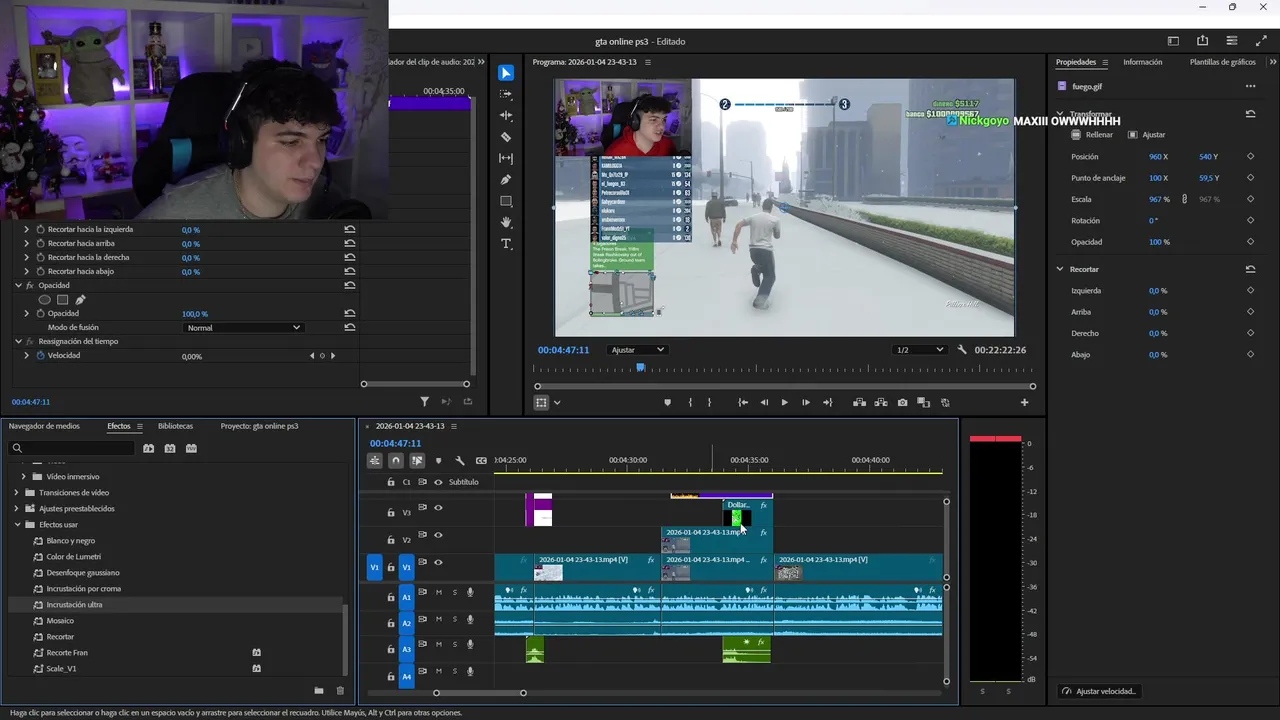
Task: Select the Slip tool
Action: (x=506, y=158)
